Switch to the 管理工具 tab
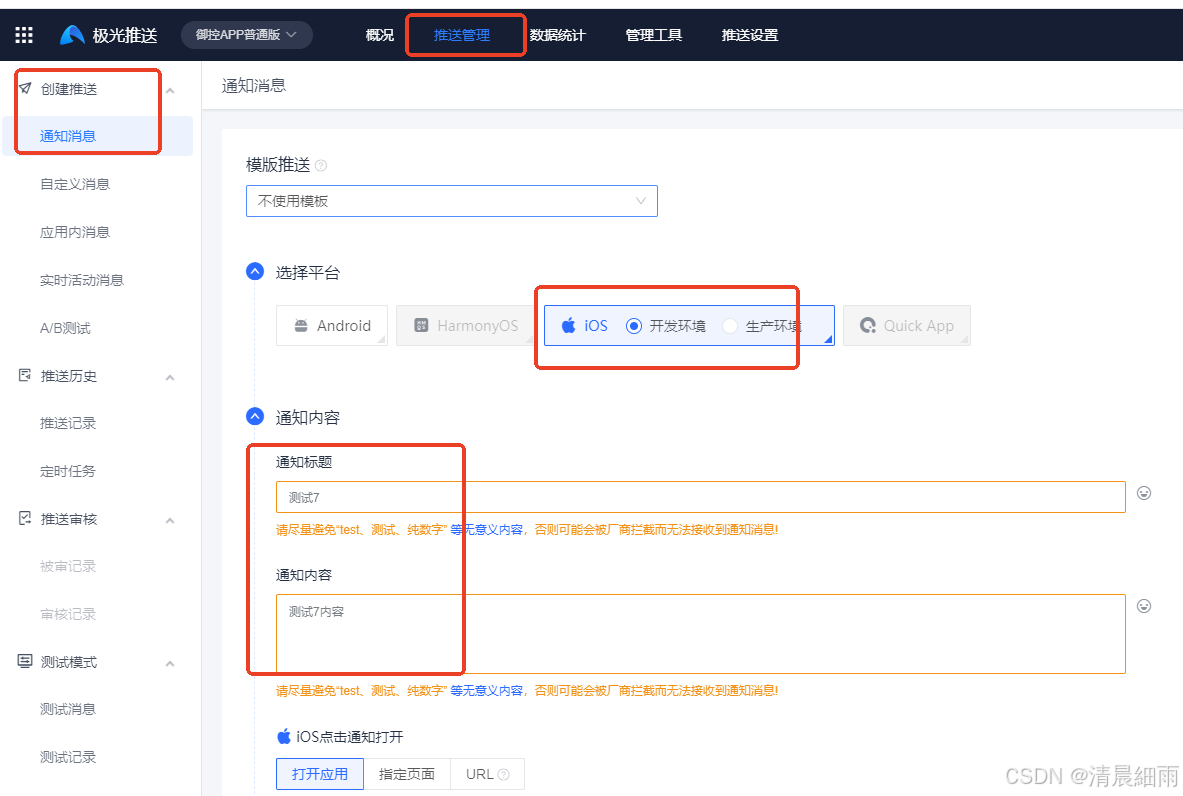Screen dimensions: 1183x796 (654, 35)
